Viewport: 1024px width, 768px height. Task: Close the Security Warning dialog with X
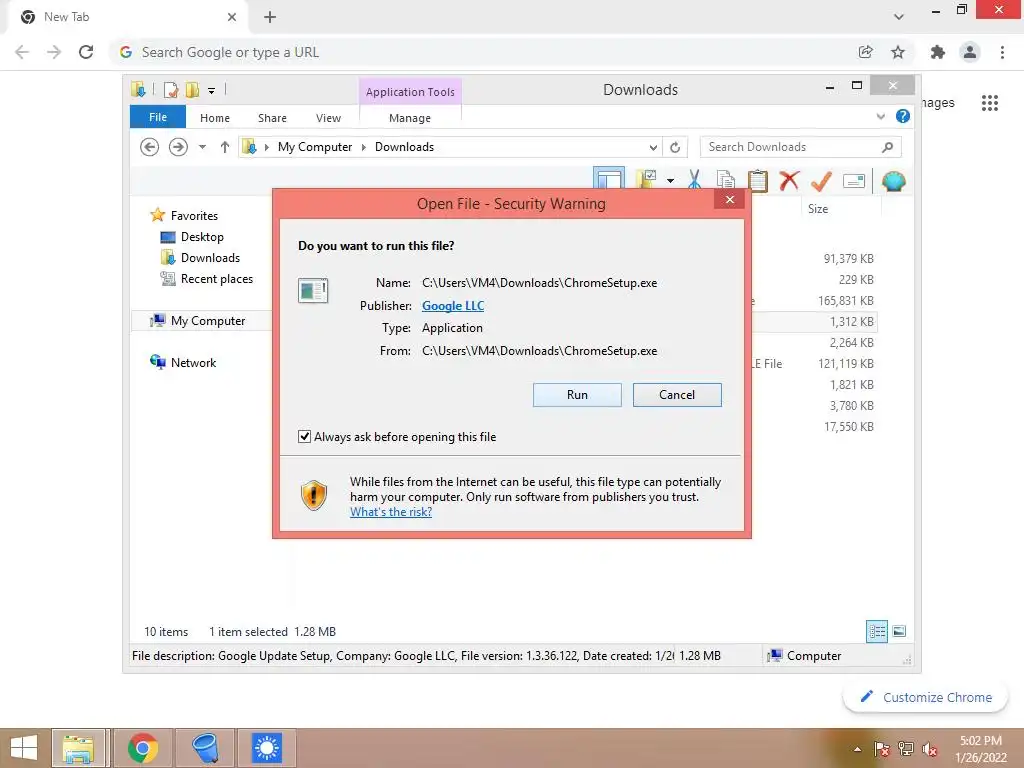point(729,199)
